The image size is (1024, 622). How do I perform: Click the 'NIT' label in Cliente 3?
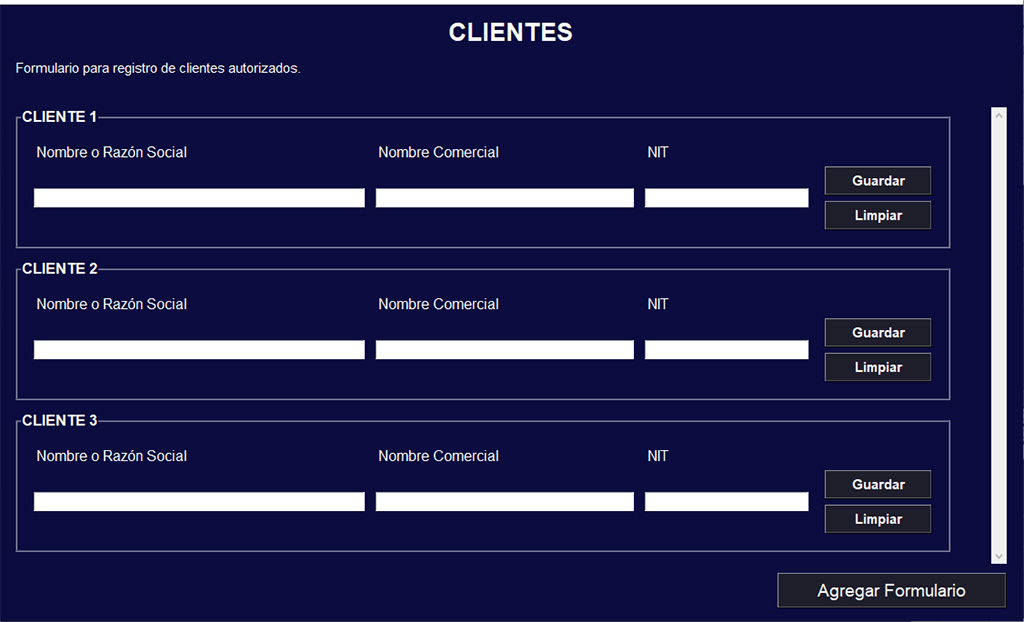pyautogui.click(x=658, y=456)
